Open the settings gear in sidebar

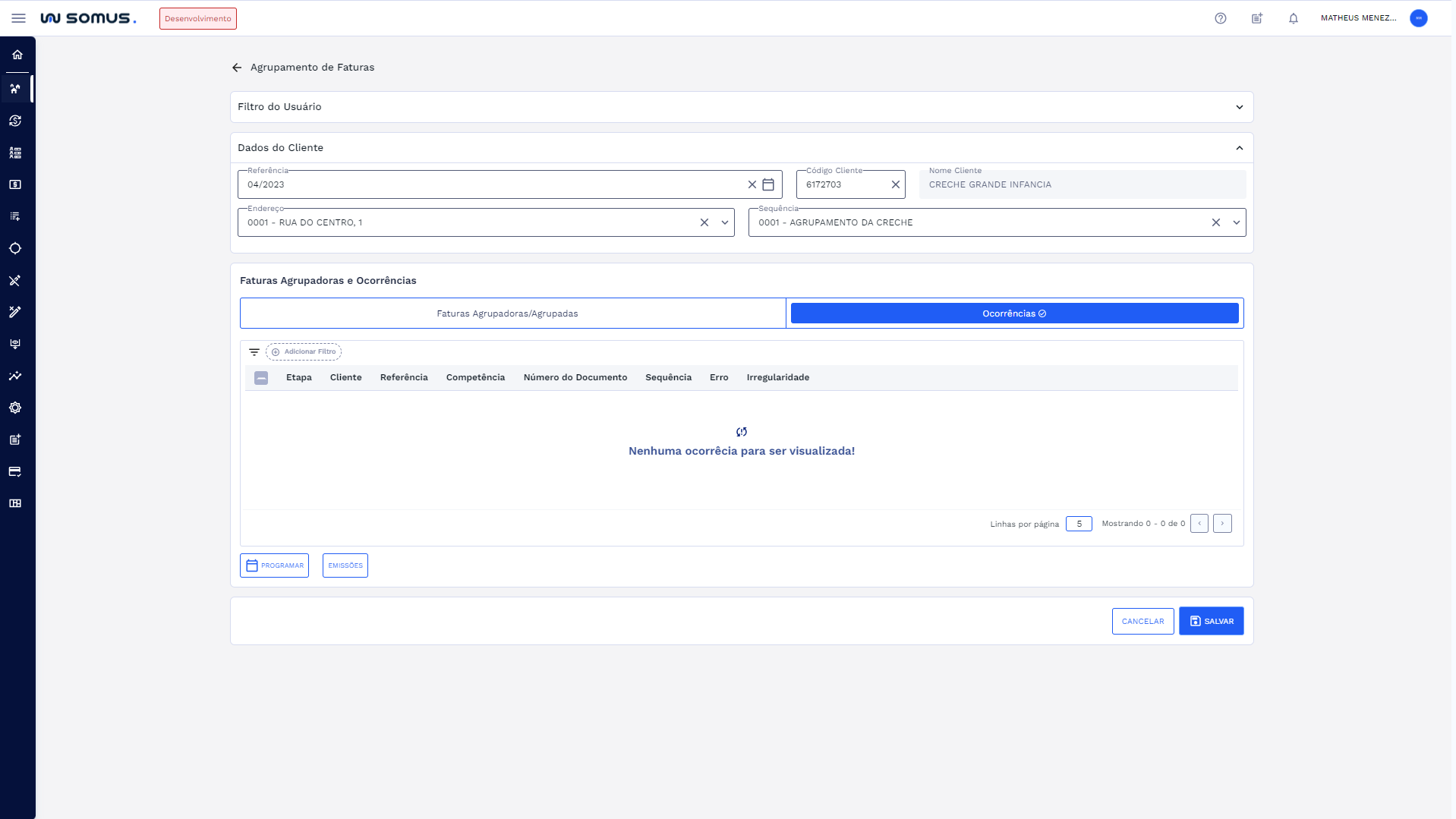(x=15, y=408)
